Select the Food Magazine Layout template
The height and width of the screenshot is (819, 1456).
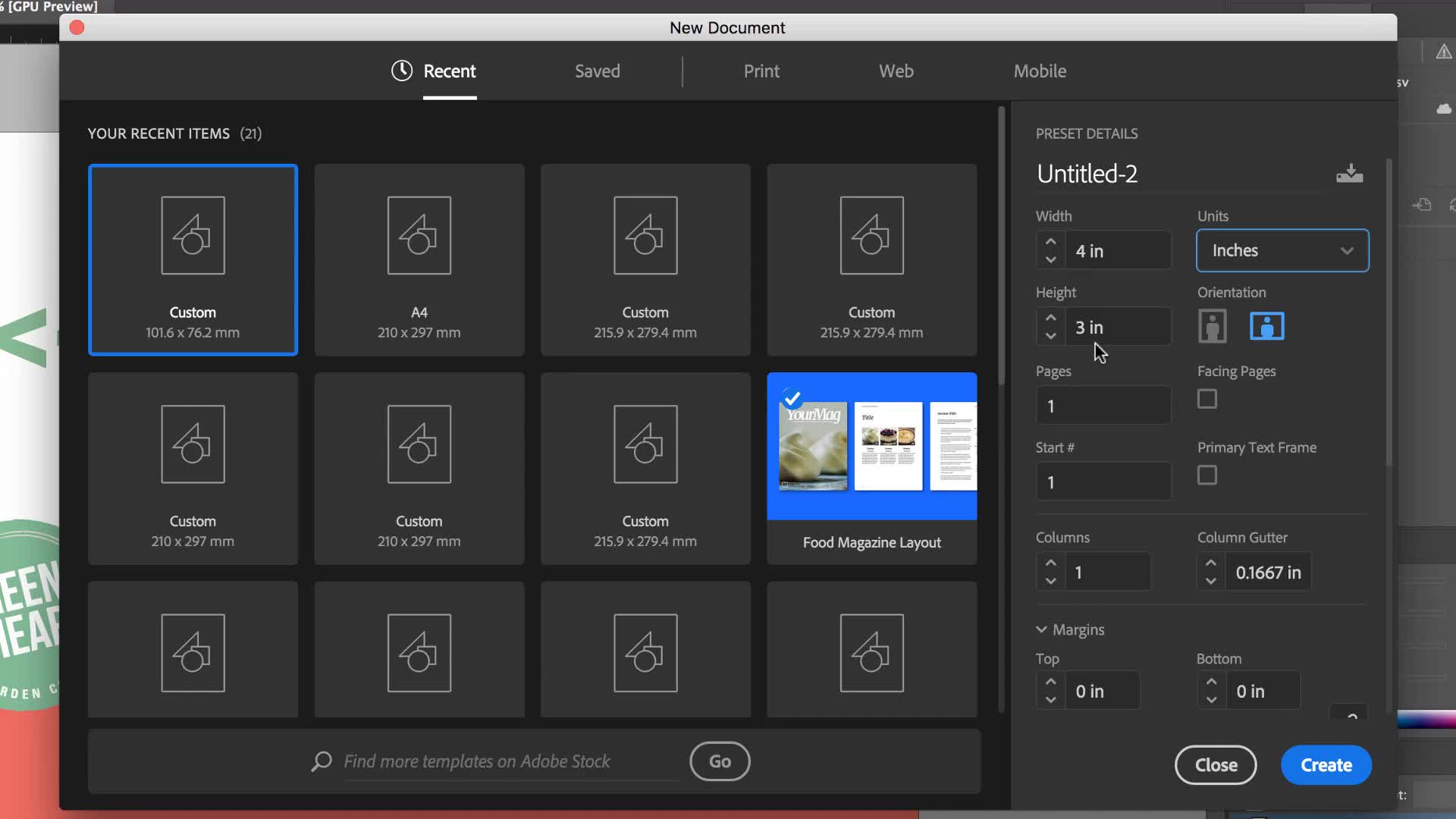871,468
